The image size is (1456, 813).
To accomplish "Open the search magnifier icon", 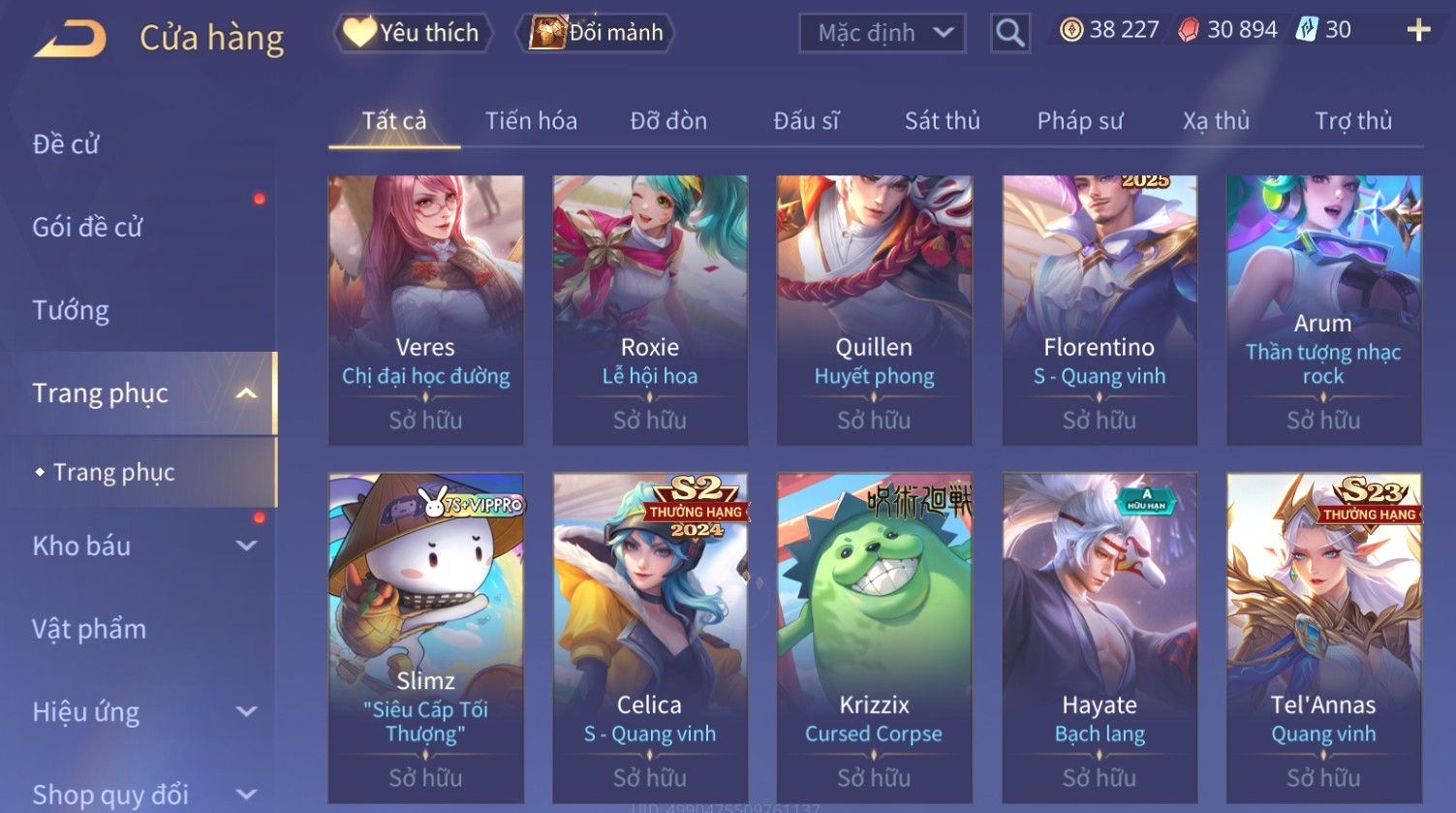I will tap(1009, 33).
